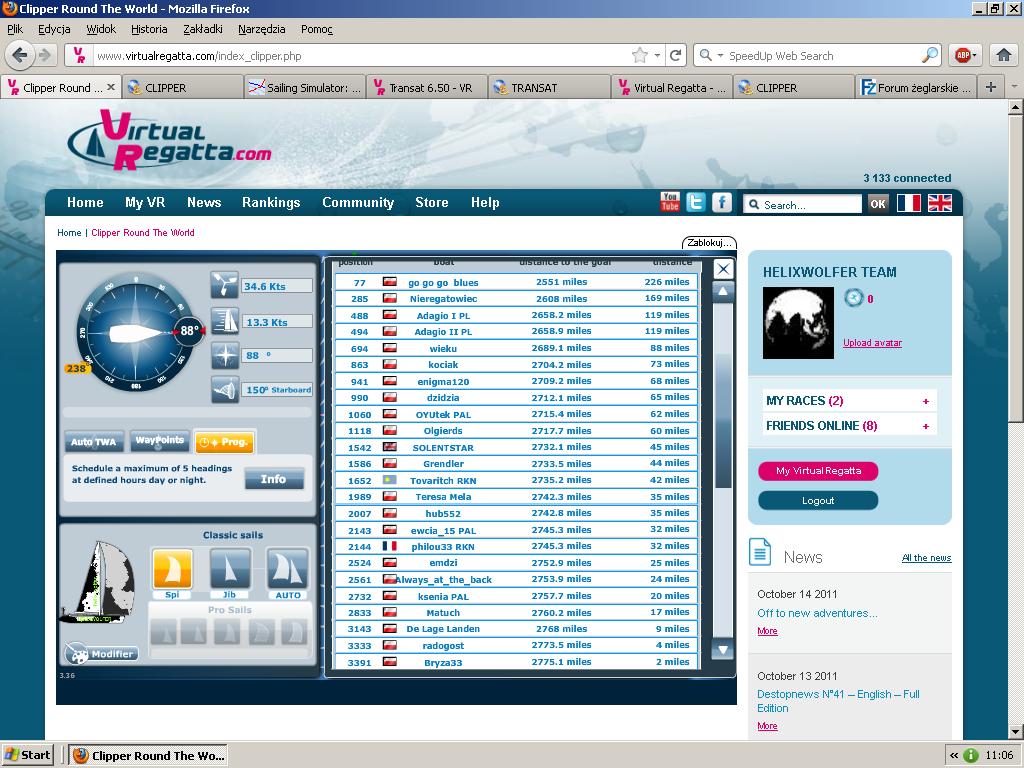This screenshot has width=1024, height=768.
Task: Select the Jib sail
Action: point(230,569)
